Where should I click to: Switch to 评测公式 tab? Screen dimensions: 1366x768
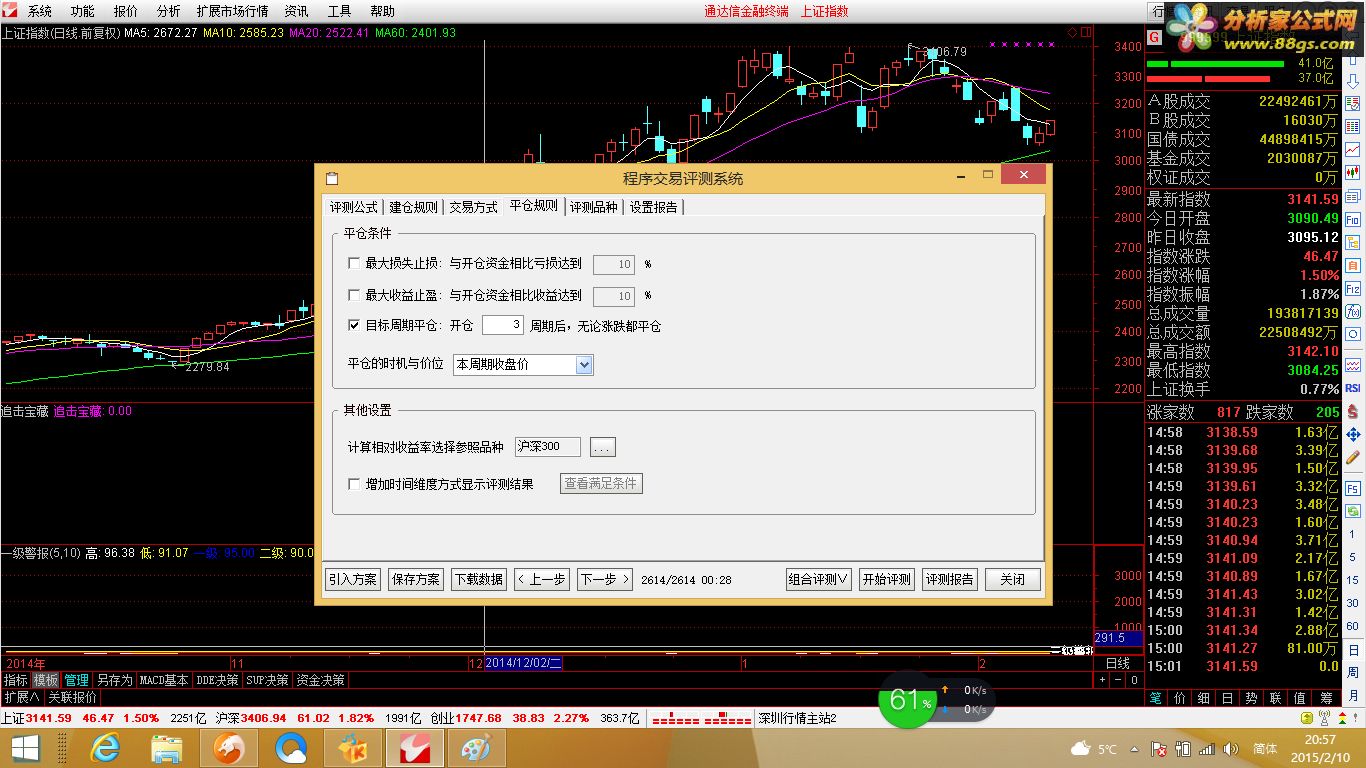click(354, 207)
